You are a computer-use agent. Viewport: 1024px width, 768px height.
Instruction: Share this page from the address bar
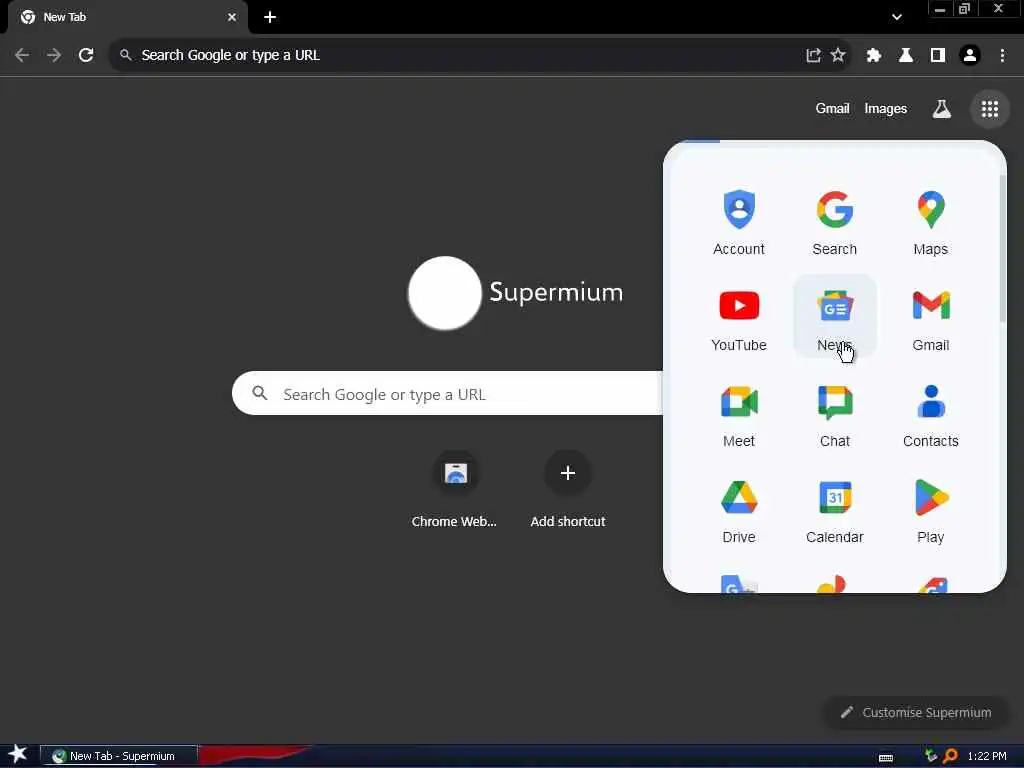tap(813, 56)
